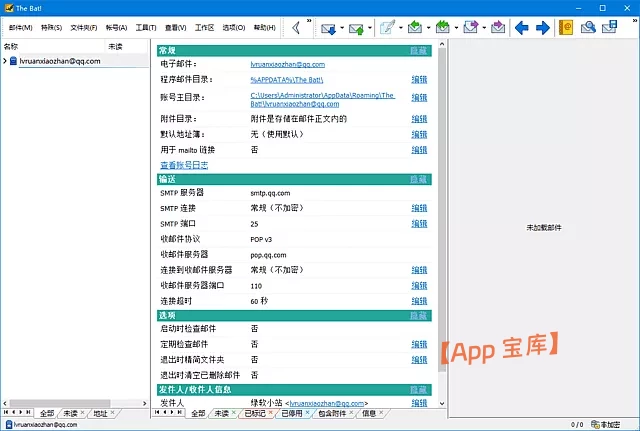Image resolution: width=640 pixels, height=431 pixels.
Task: Open the 工具(T) menu
Action: pos(146,28)
